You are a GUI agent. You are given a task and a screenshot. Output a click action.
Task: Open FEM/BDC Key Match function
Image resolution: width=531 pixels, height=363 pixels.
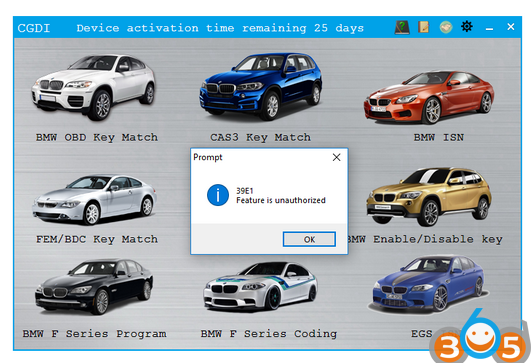[x=97, y=239]
